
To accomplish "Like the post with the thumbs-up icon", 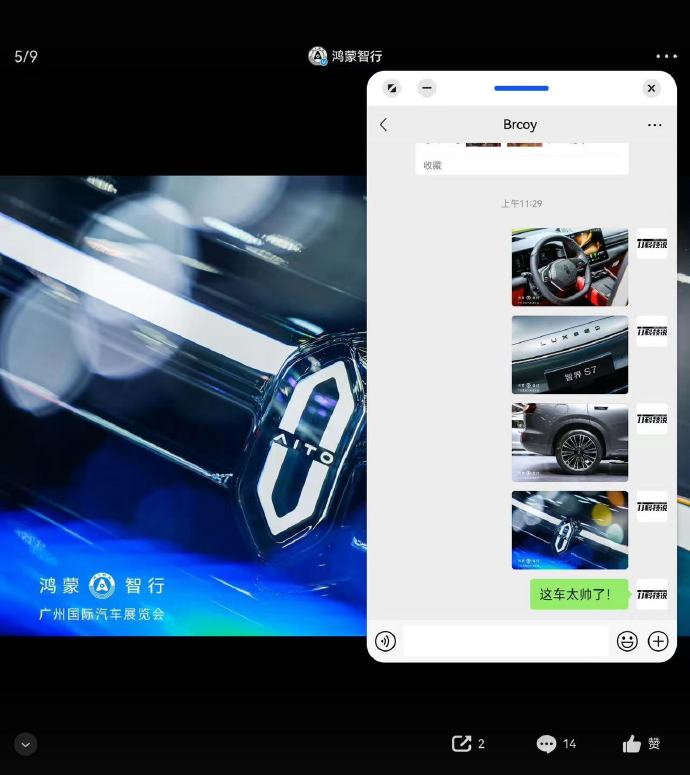I will pyautogui.click(x=632, y=743).
